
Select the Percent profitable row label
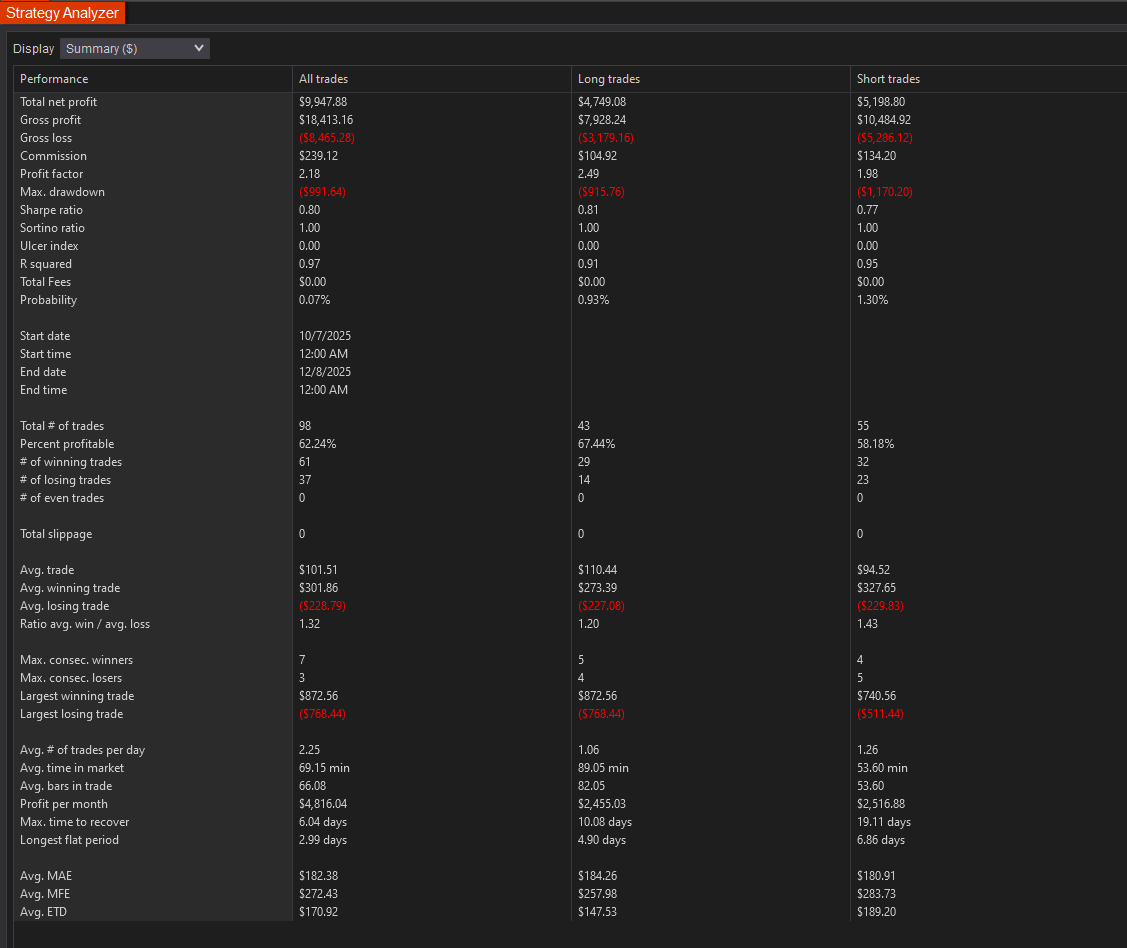pyautogui.click(x=67, y=444)
